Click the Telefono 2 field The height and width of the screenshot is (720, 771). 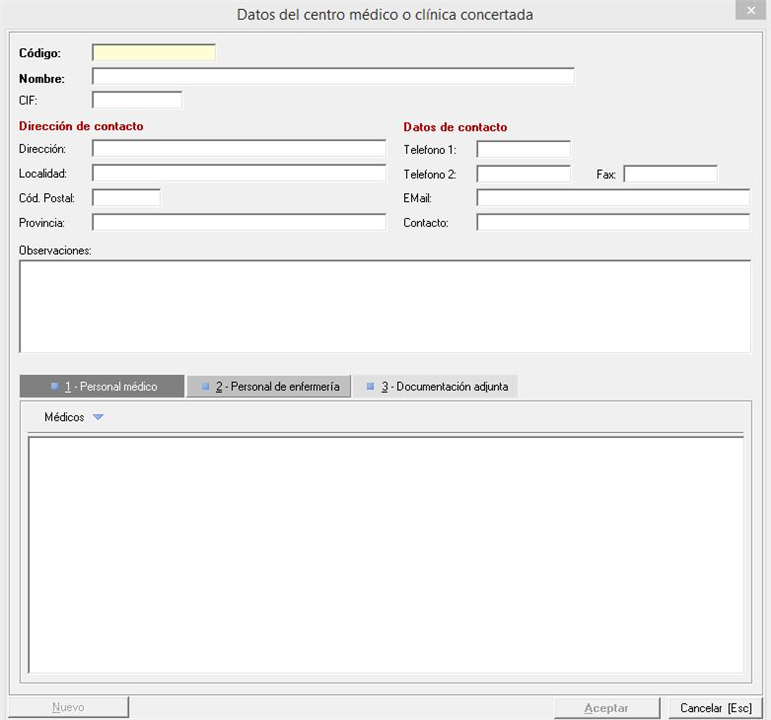click(523, 174)
